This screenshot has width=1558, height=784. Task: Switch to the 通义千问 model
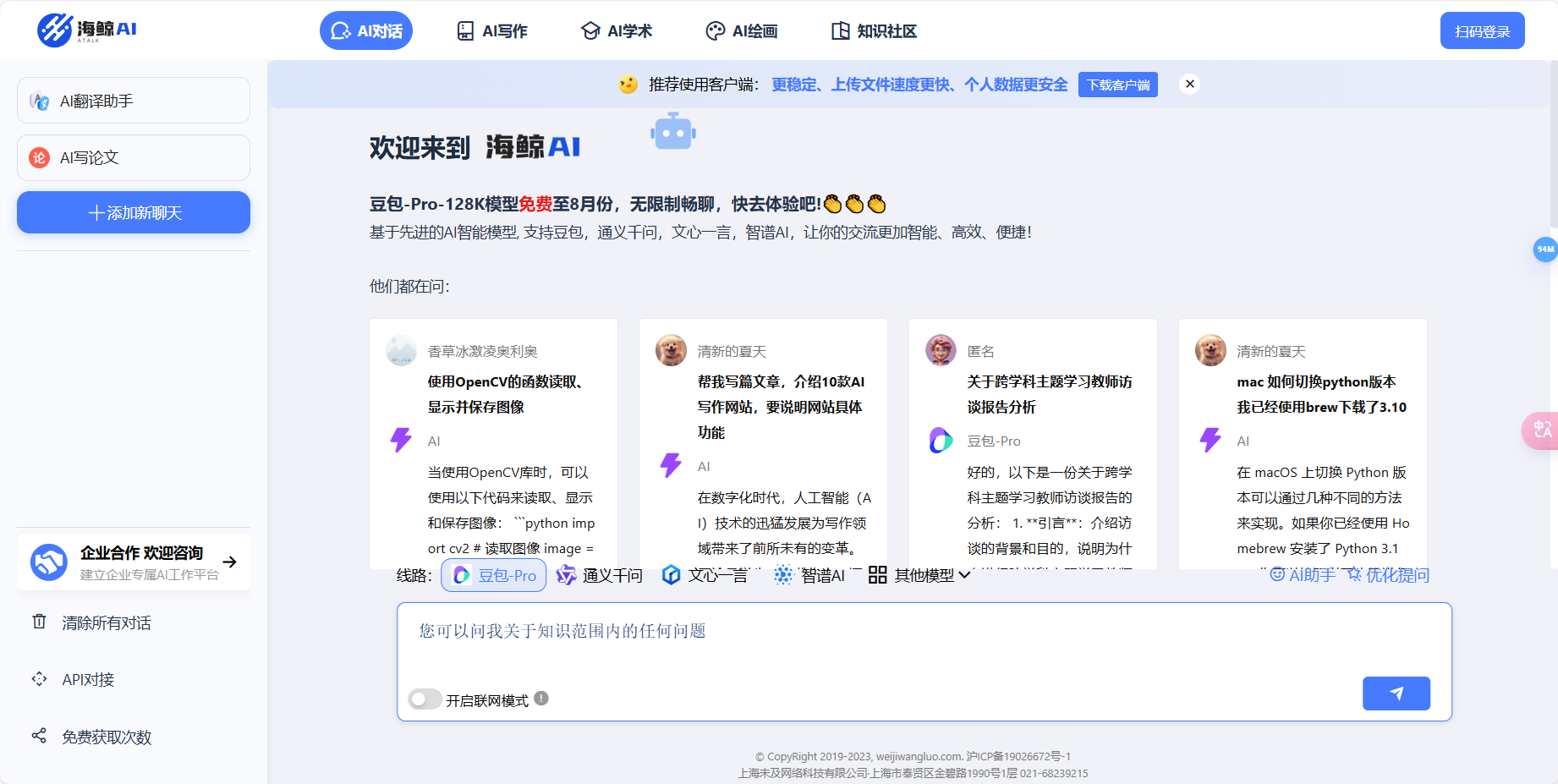pos(601,575)
